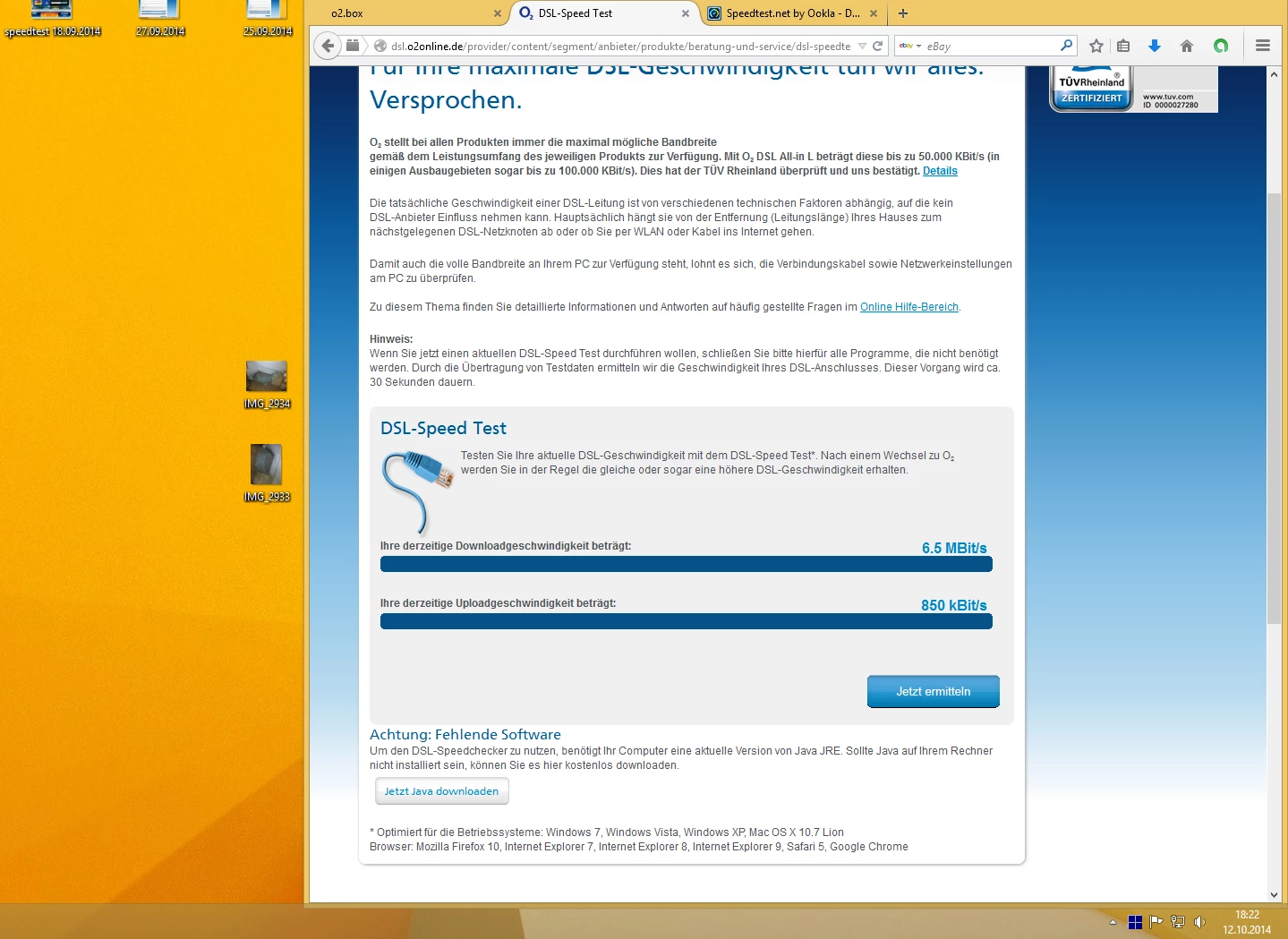Viewport: 1288px width, 939px height.
Task: Click the Jetzt Java downloaden button
Action: coord(442,791)
